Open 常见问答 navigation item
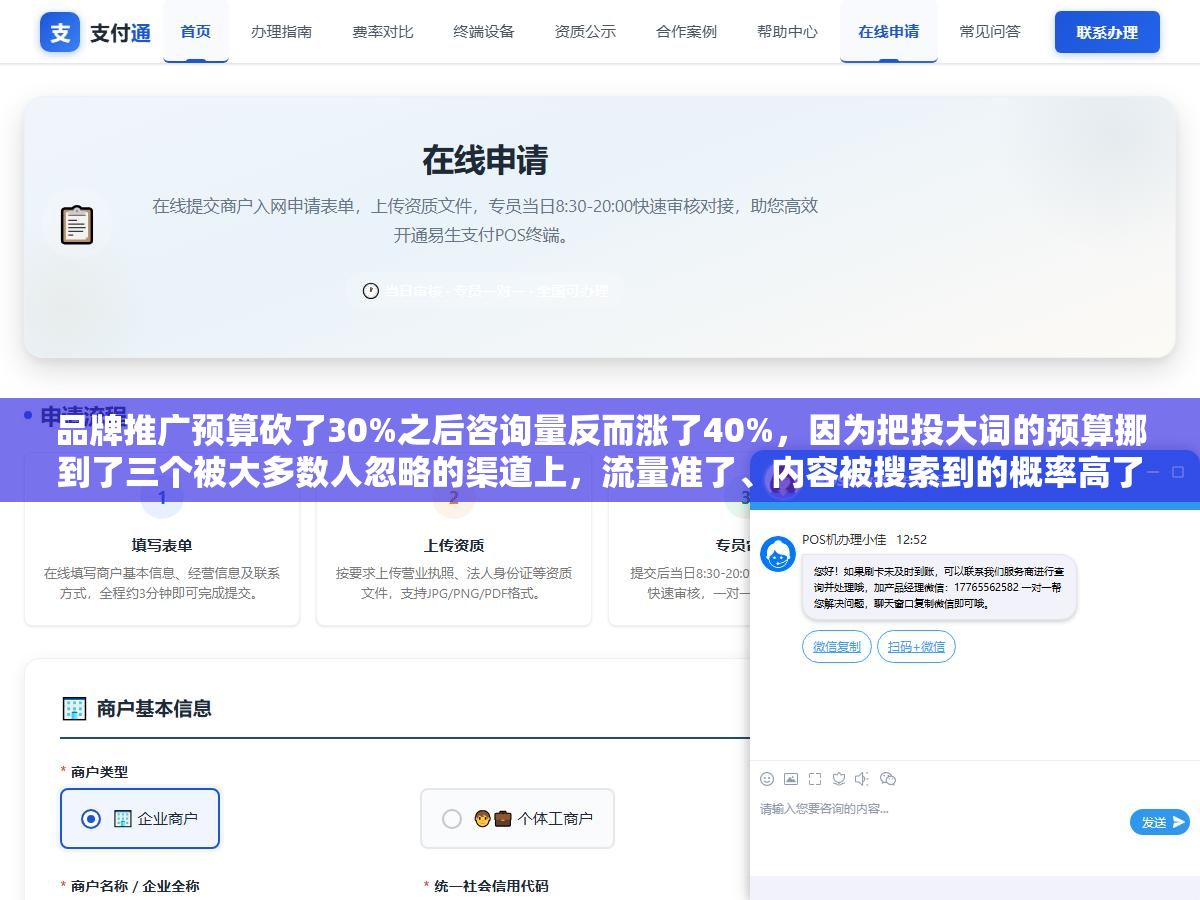This screenshot has height=900, width=1200. click(x=990, y=31)
